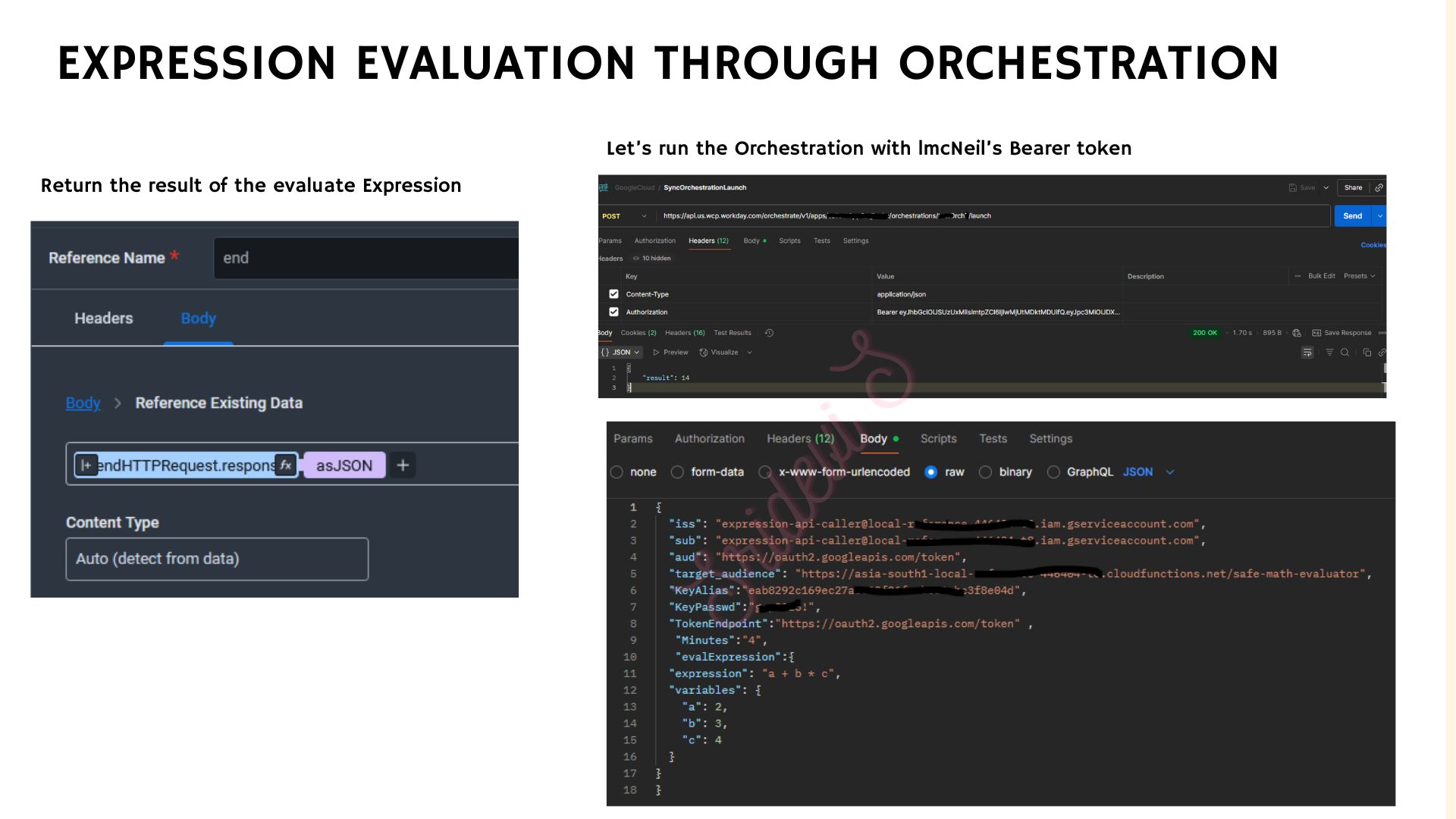
Task: Select Body tab in end step panel
Action: click(x=198, y=318)
